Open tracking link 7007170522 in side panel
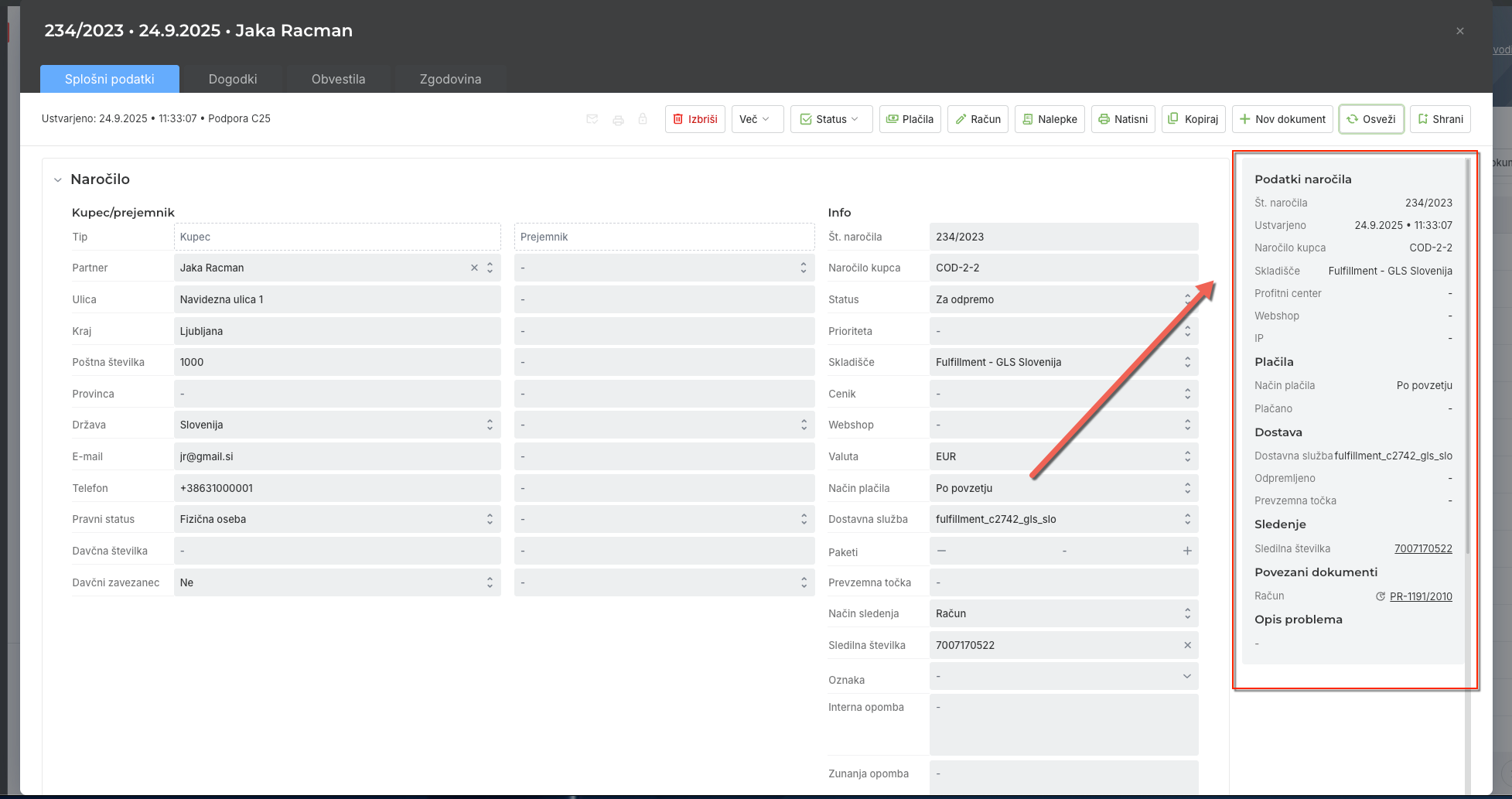The height and width of the screenshot is (799, 1512). click(x=1423, y=548)
